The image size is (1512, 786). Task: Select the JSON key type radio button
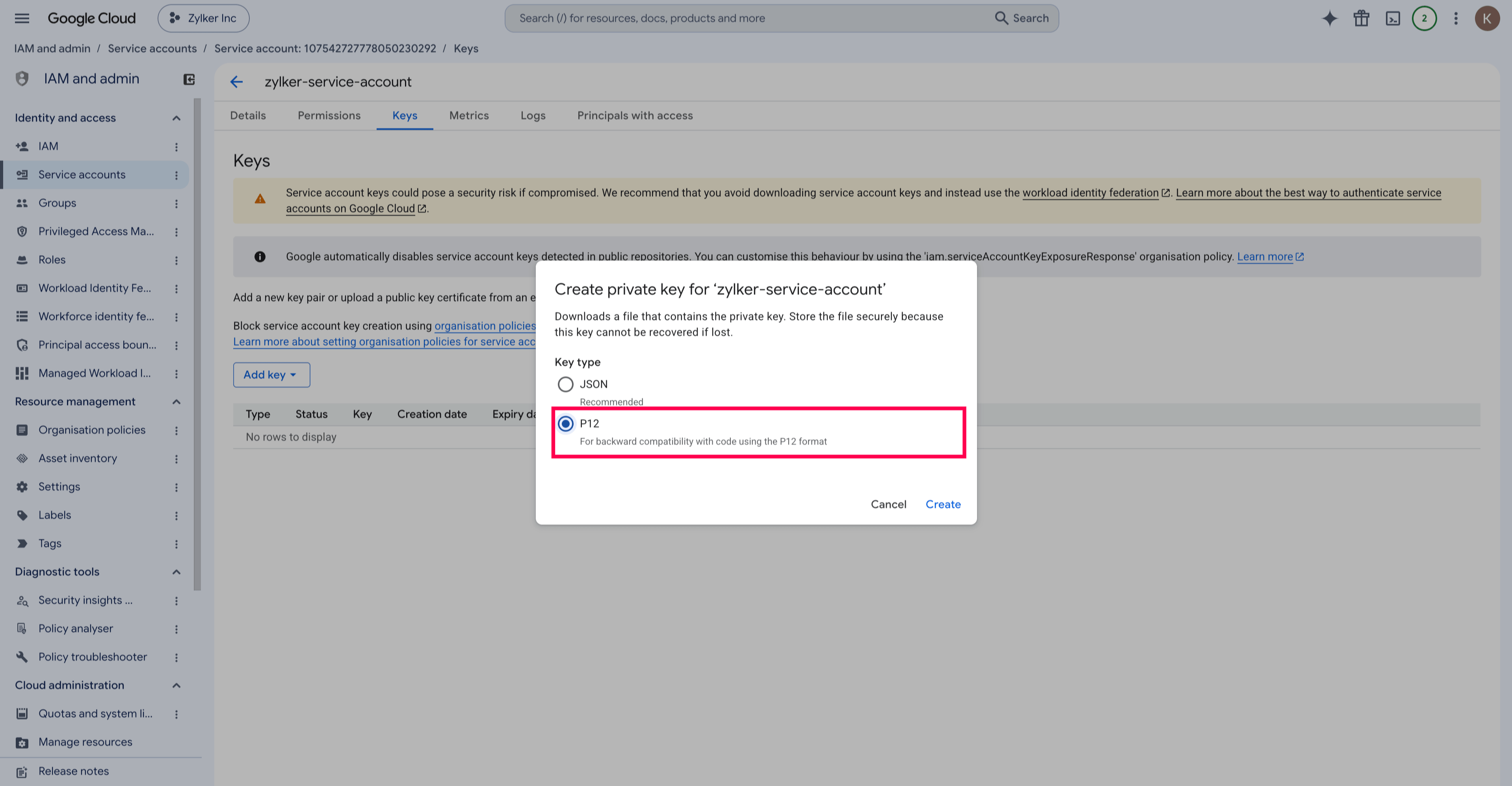coord(565,385)
